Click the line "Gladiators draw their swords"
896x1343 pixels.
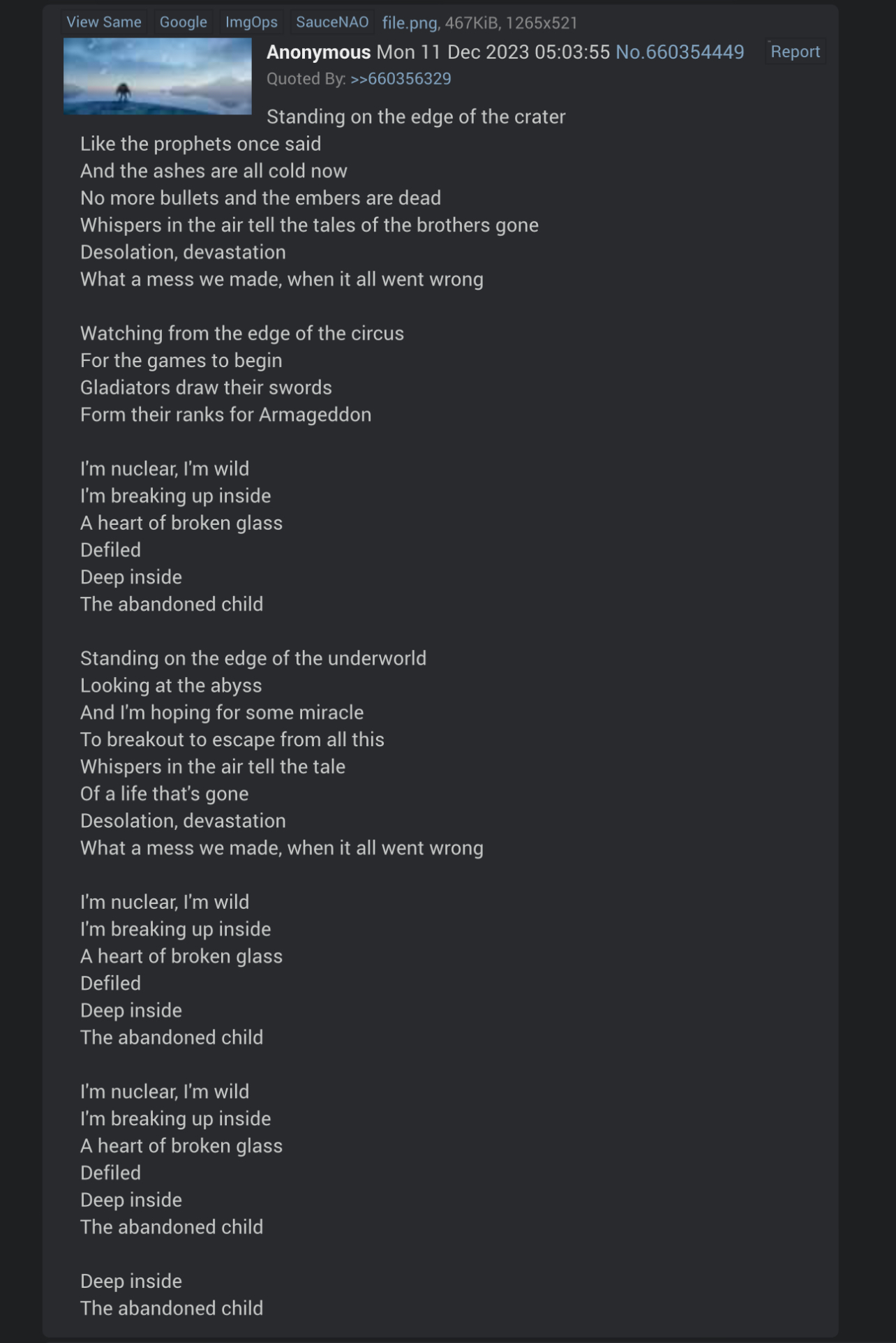pyautogui.click(x=206, y=387)
